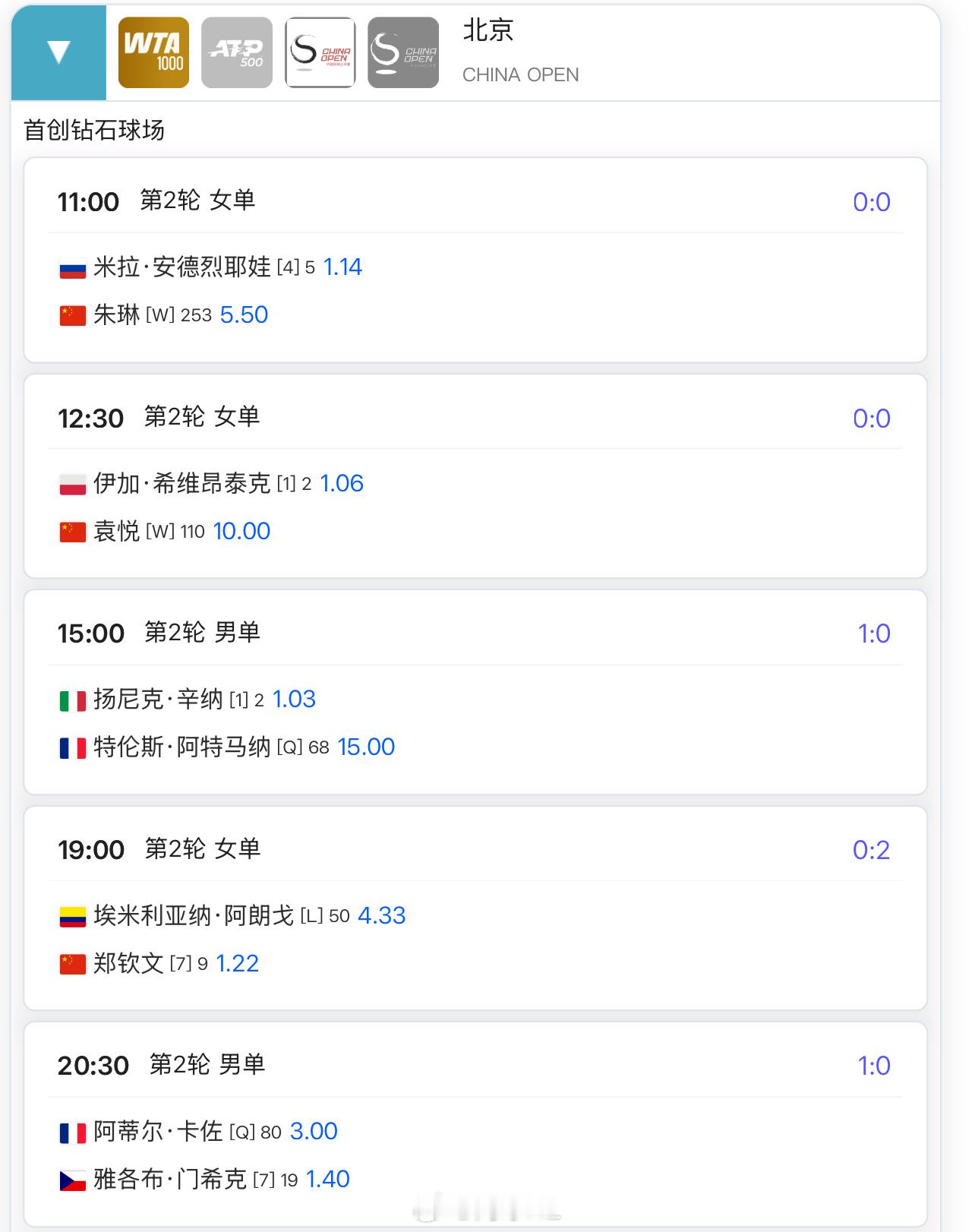Select odds 10.00 for 袁悦
The width and height of the screenshot is (975, 1232).
(x=241, y=531)
